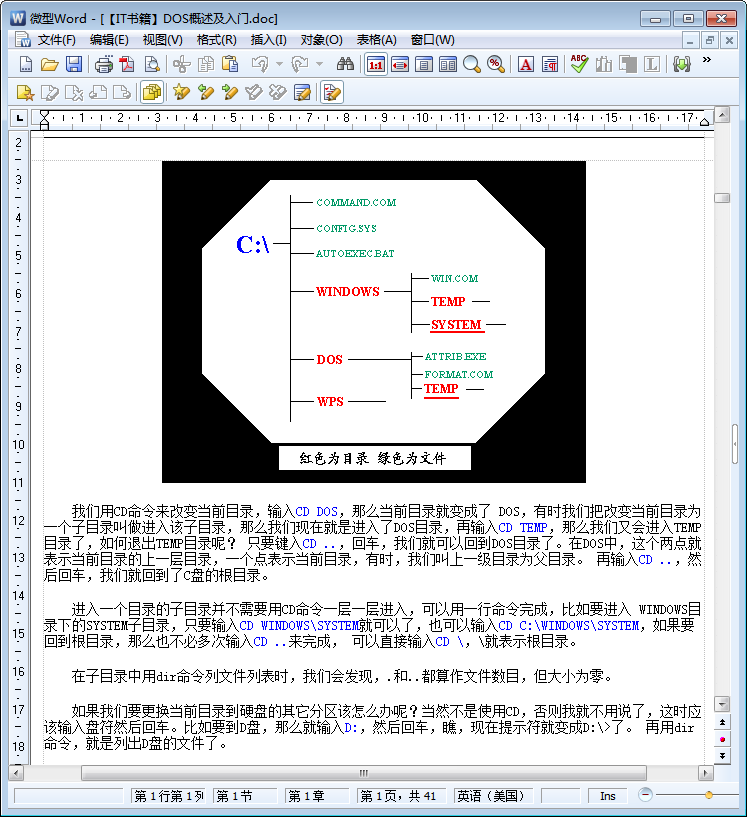Click the grayed page with left arrow

click(97, 93)
